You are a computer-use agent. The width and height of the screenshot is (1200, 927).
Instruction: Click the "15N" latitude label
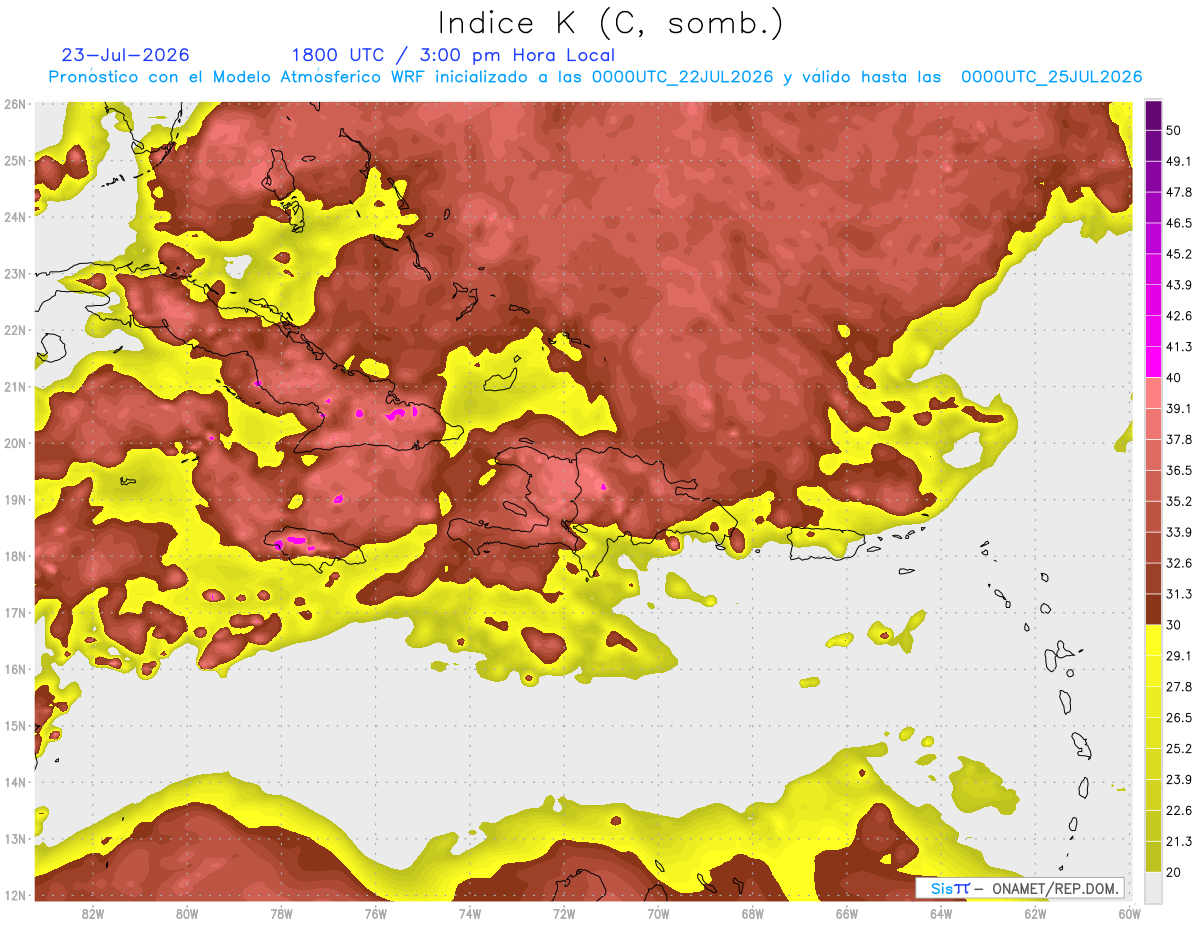pos(15,725)
